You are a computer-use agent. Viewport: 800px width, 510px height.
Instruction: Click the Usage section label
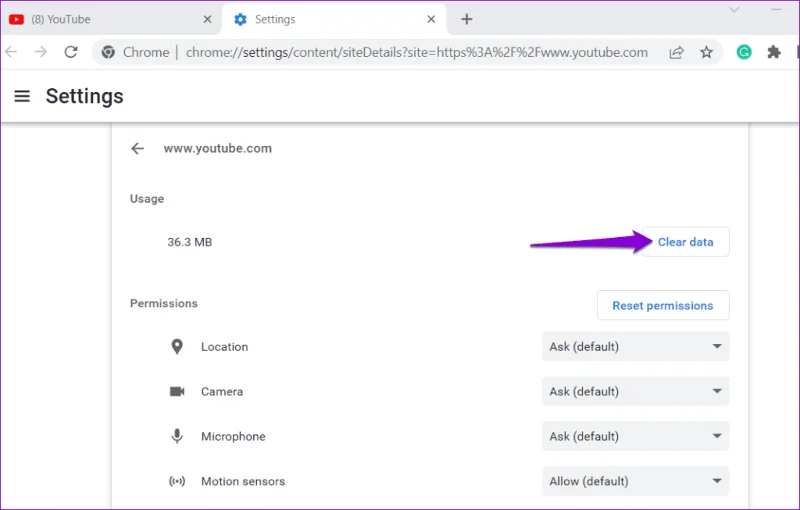[147, 198]
